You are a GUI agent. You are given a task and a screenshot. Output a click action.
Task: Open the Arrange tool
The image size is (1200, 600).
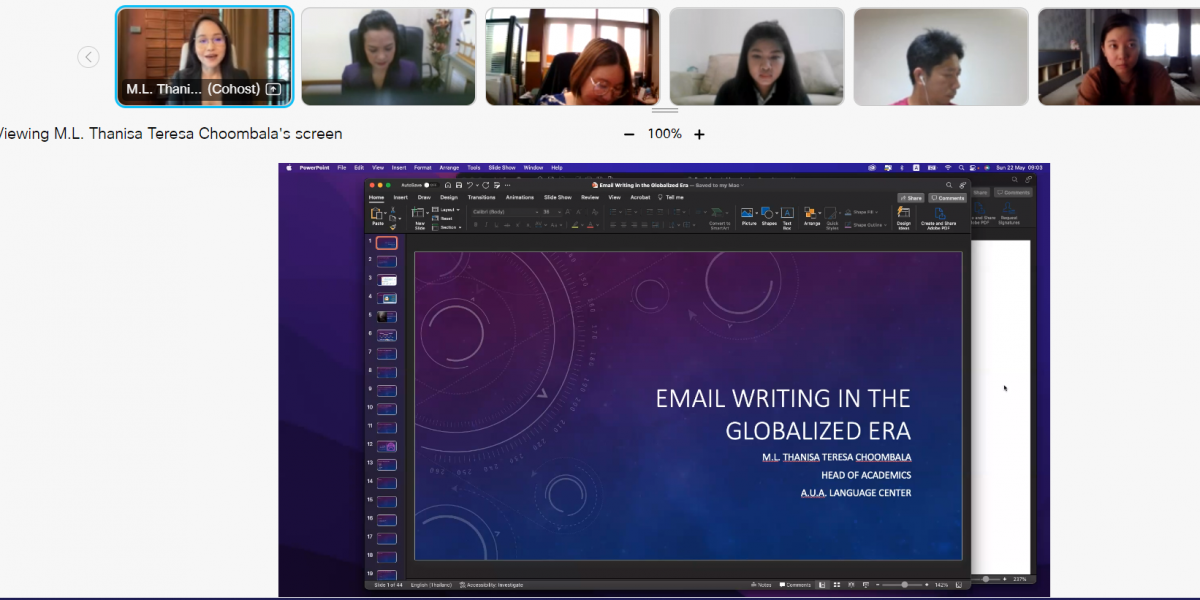[x=811, y=215]
